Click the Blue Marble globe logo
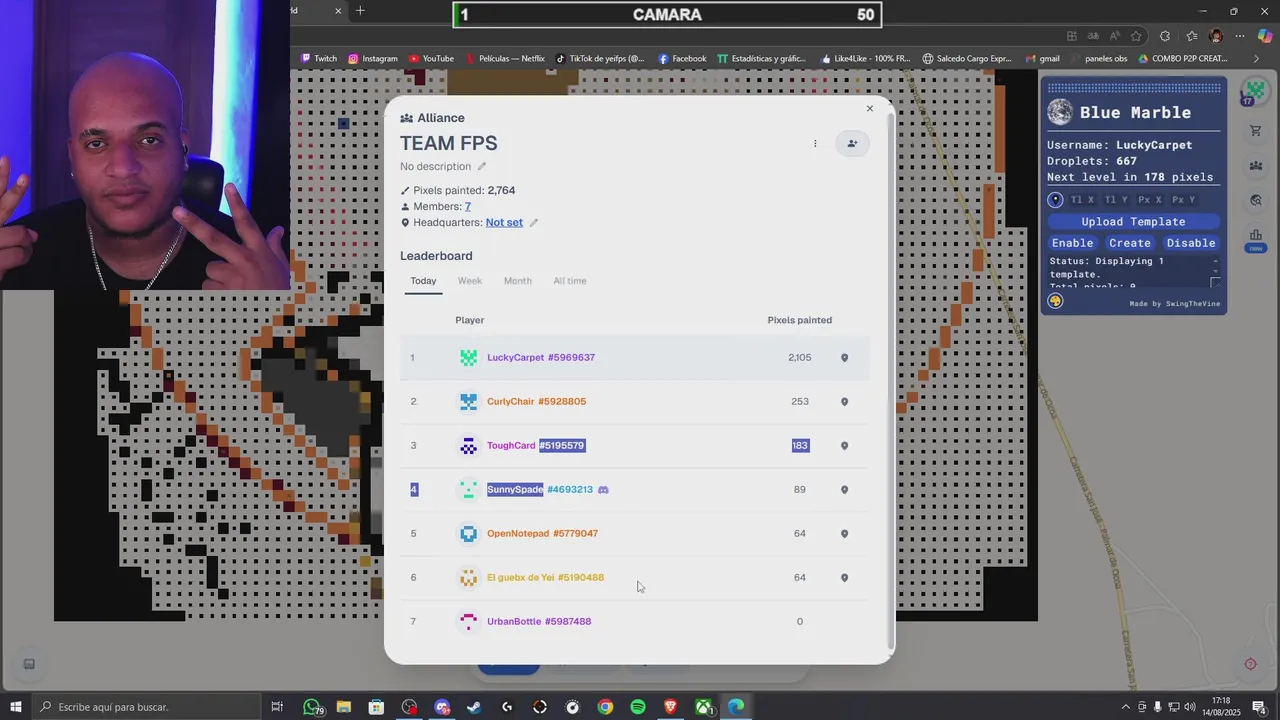1280x720 pixels. tap(1060, 112)
